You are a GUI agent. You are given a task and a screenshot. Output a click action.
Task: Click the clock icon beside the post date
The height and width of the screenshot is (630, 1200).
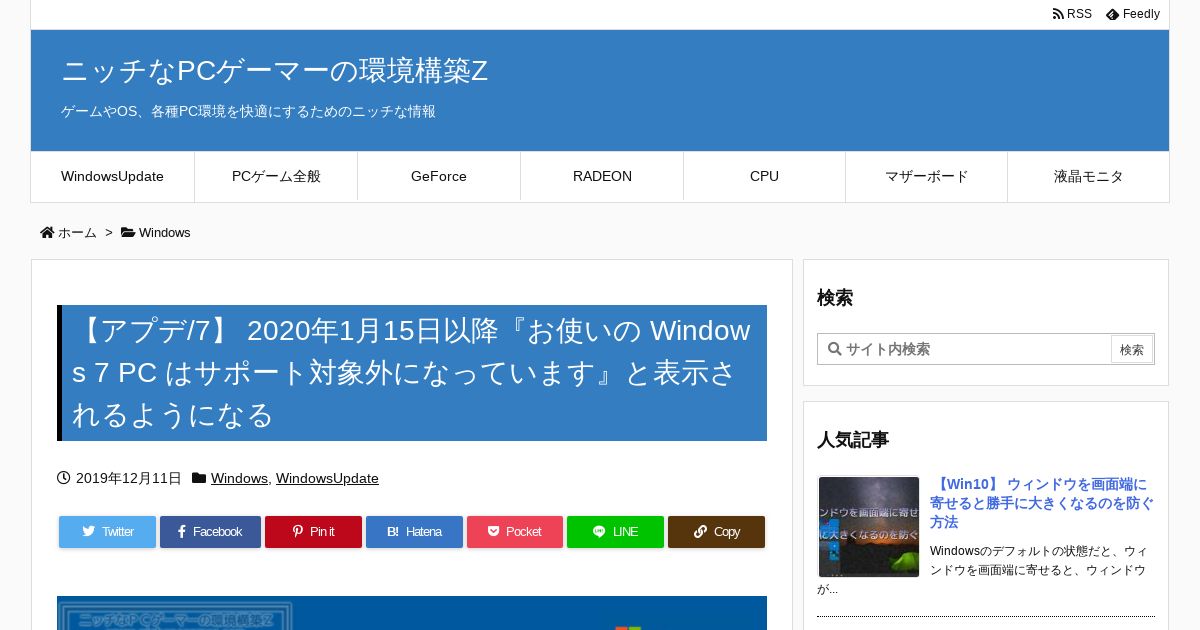64,478
